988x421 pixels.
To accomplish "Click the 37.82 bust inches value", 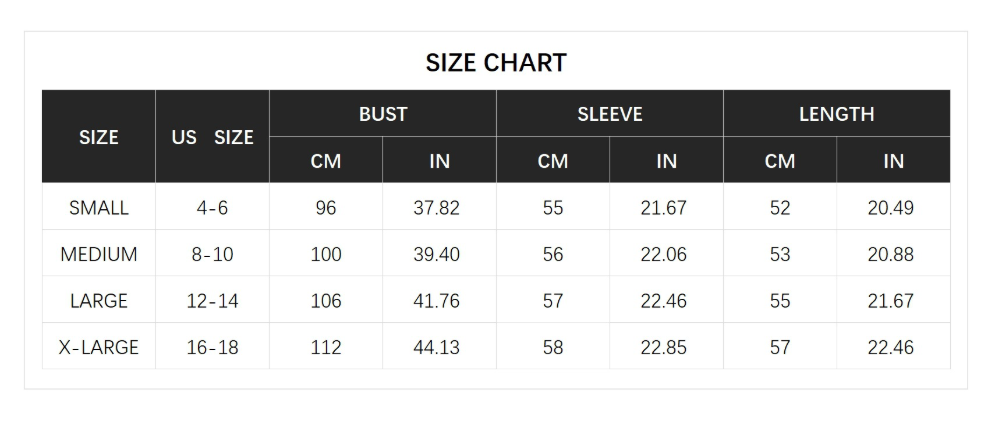I will click(x=437, y=208).
